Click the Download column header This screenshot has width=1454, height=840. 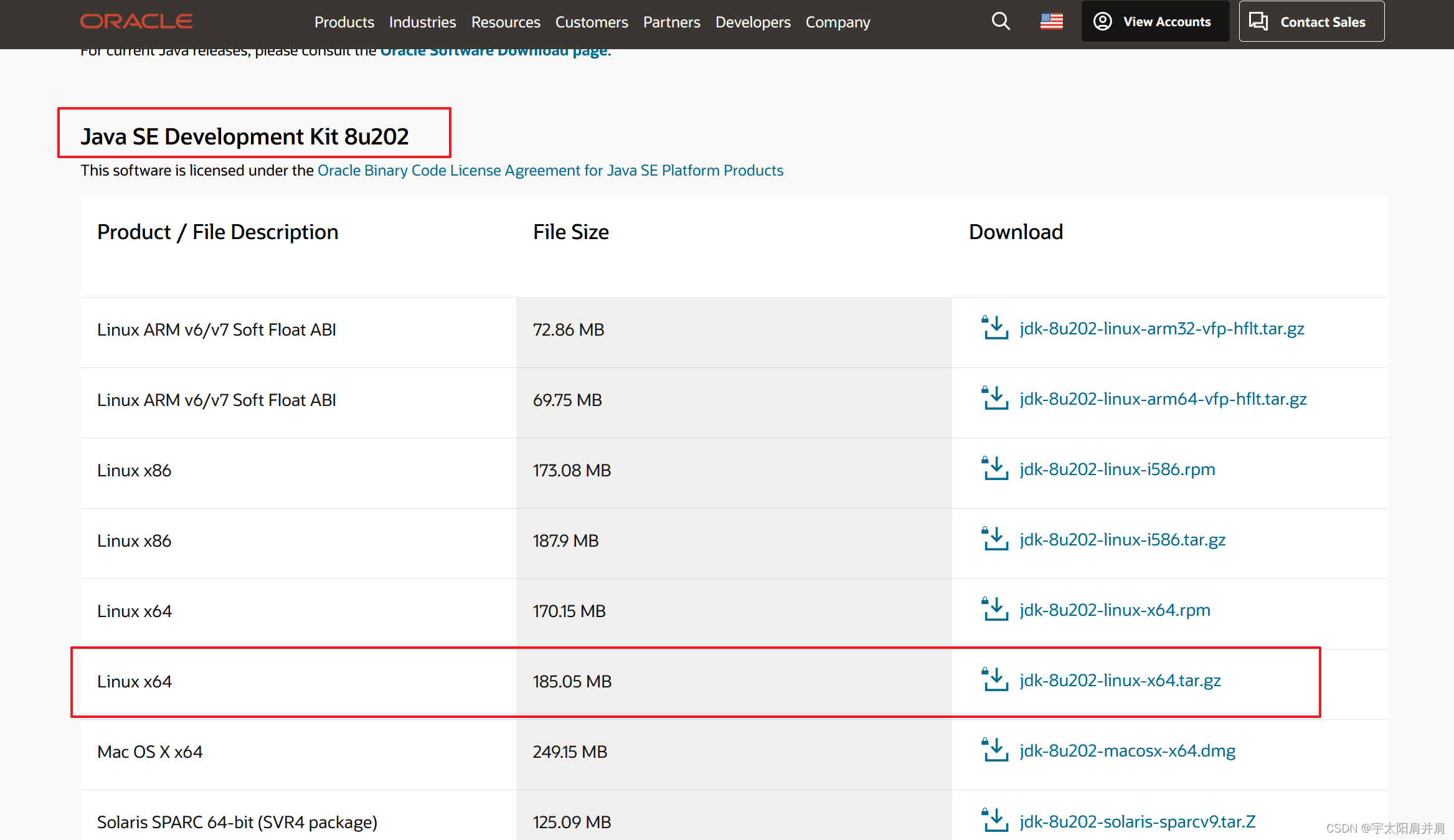pyautogui.click(x=1016, y=232)
